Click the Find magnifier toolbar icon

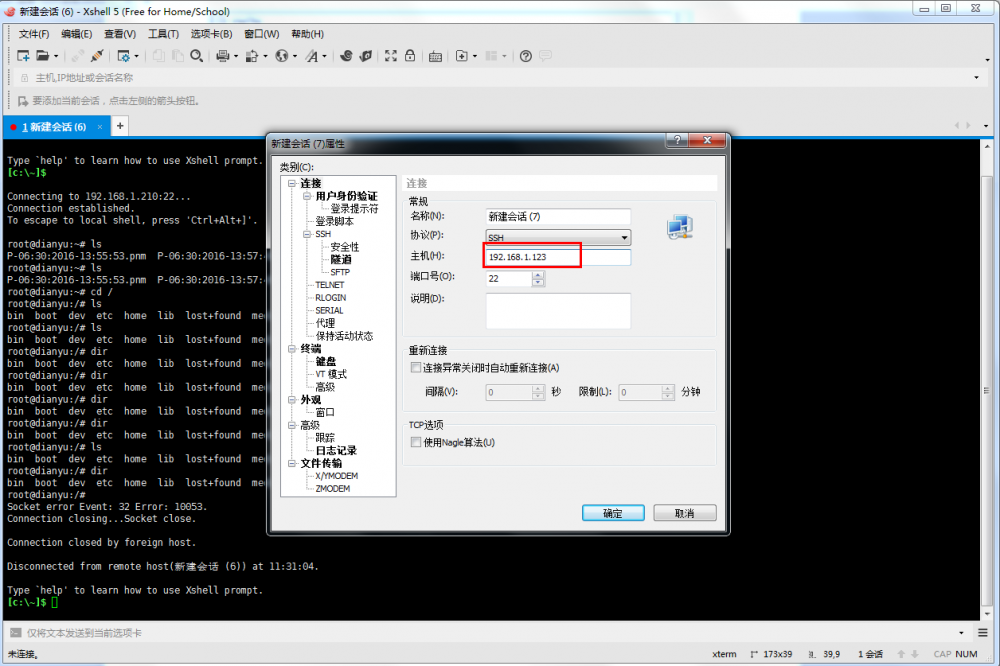point(196,56)
